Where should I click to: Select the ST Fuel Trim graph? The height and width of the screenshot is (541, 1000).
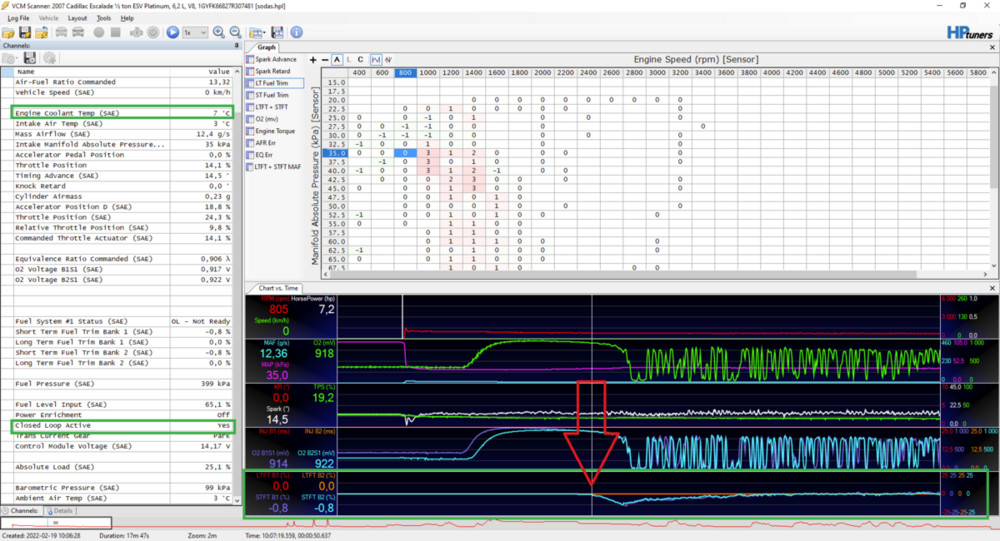(273, 95)
